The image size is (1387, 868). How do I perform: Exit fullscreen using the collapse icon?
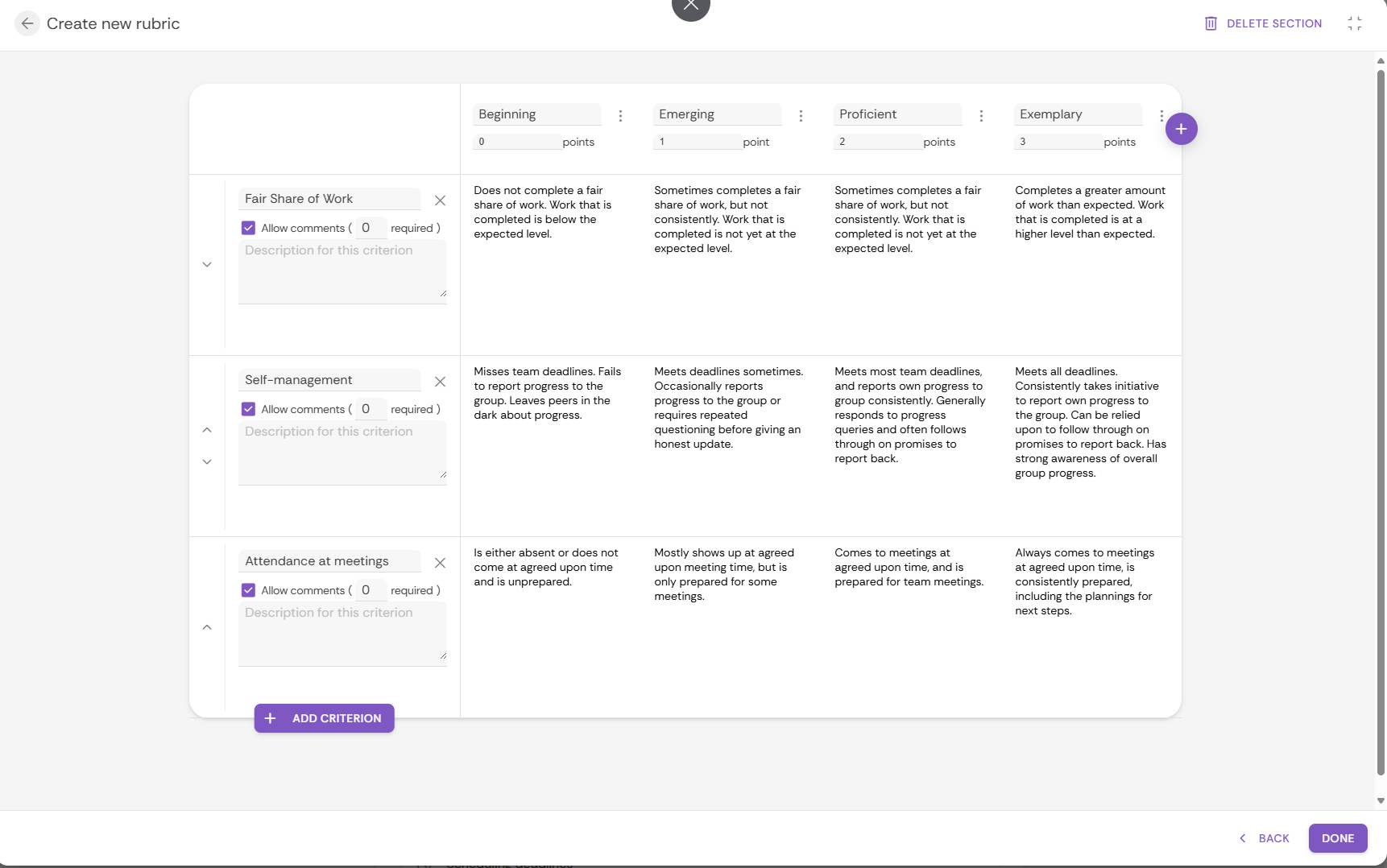1354,23
